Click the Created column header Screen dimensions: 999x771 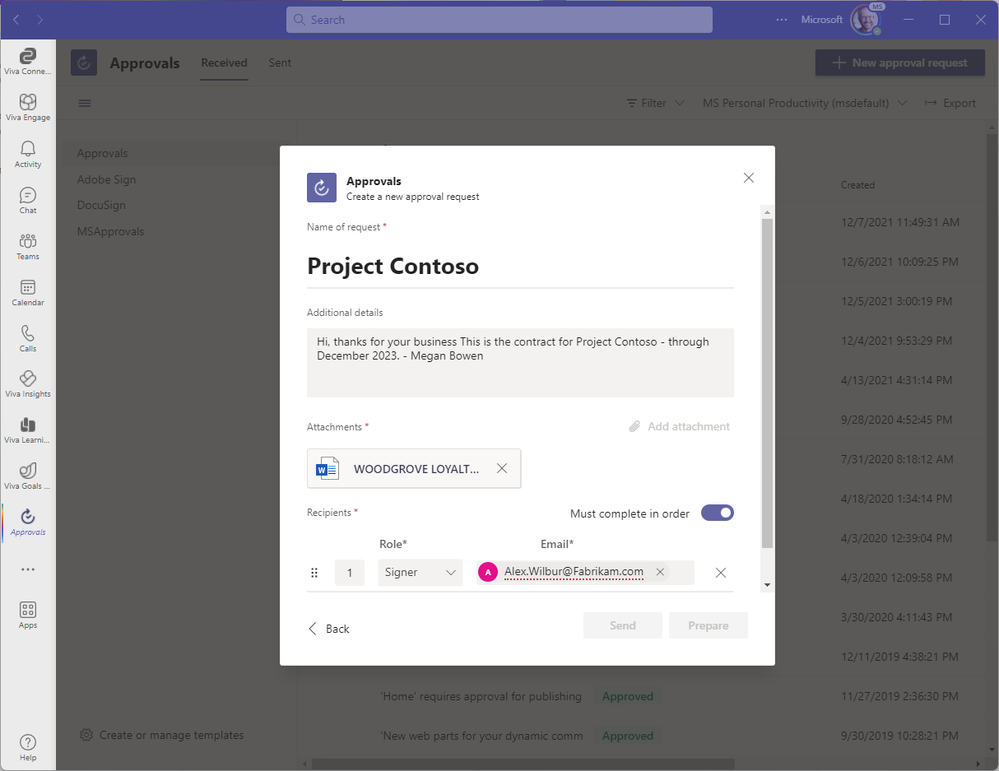point(858,185)
